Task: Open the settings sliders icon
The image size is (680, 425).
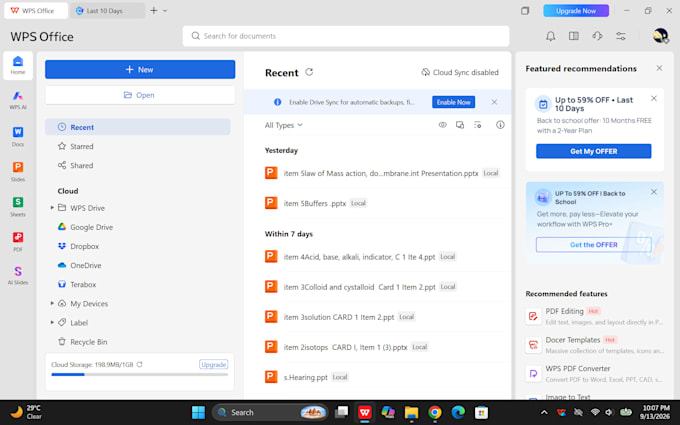Action: pos(621,36)
